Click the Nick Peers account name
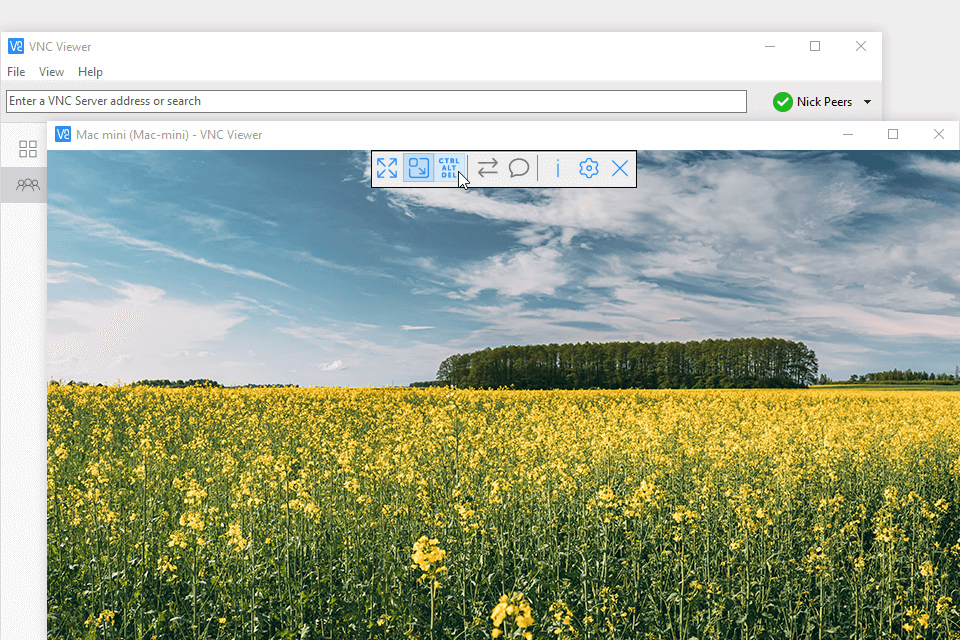960x640 pixels. click(824, 101)
